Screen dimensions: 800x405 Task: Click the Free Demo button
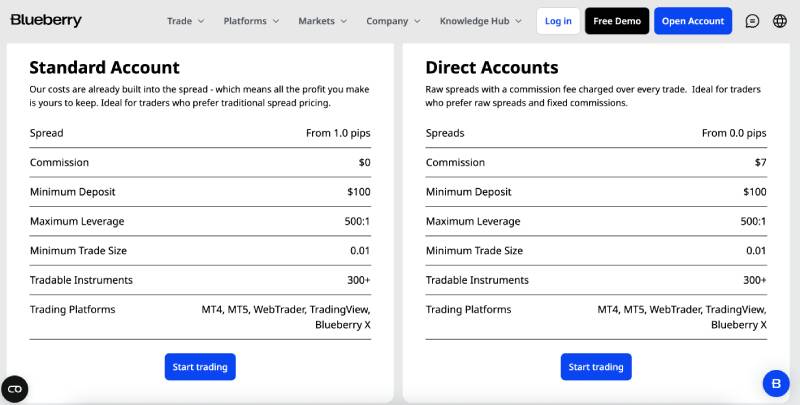[617, 21]
